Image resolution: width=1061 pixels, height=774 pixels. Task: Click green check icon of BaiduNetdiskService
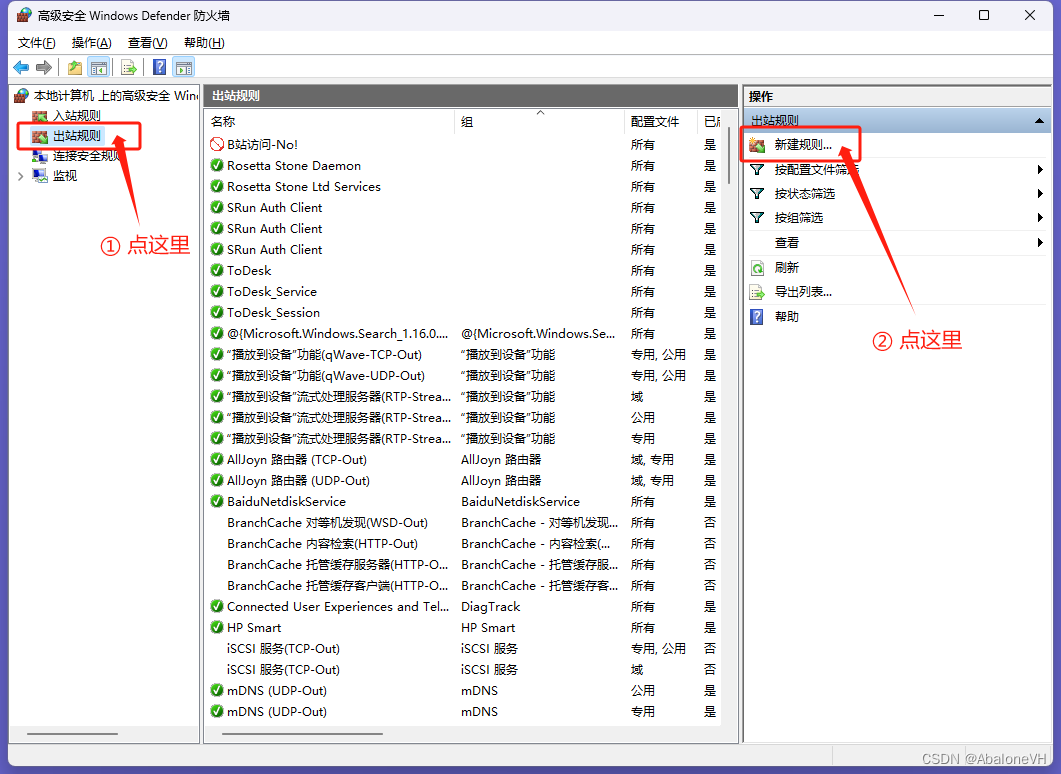[217, 501]
